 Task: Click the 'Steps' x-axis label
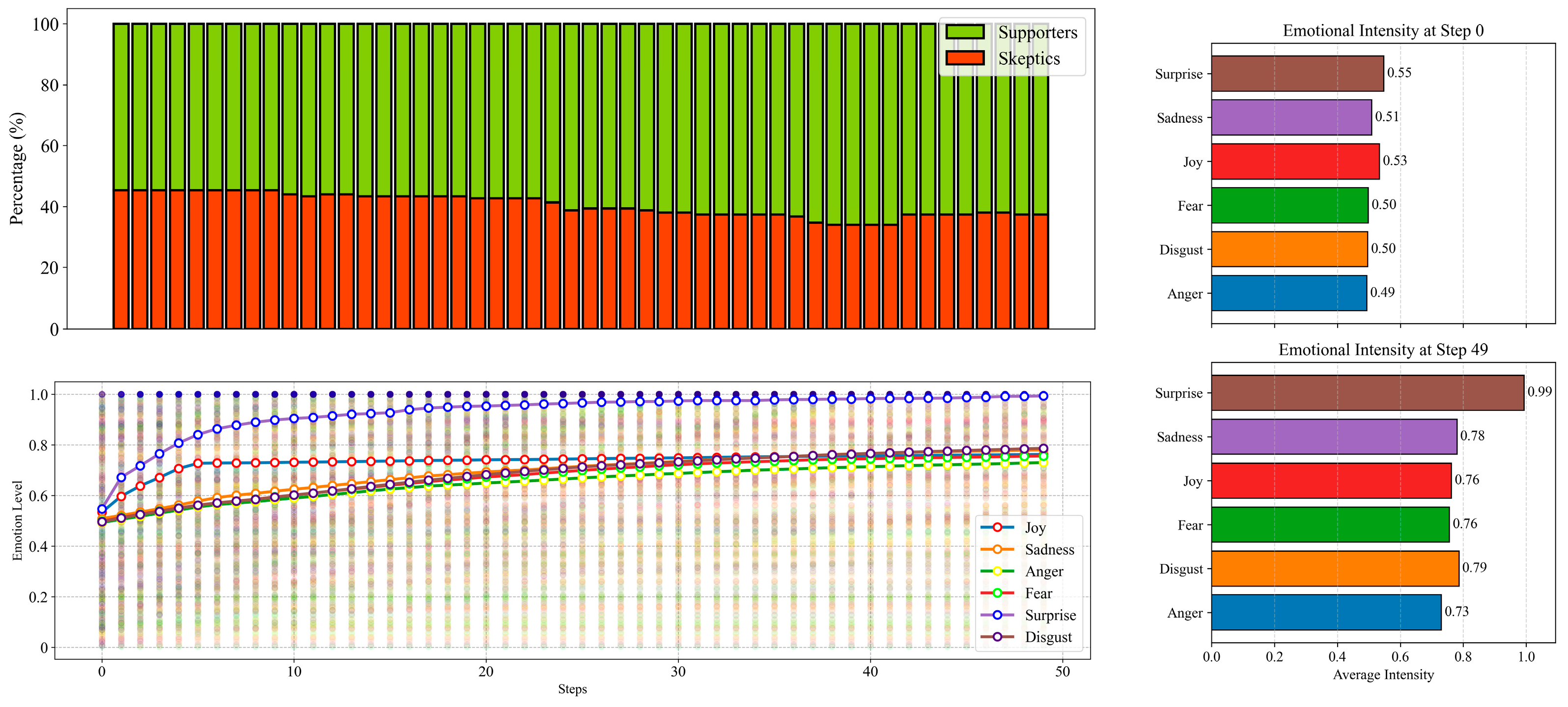[x=572, y=689]
